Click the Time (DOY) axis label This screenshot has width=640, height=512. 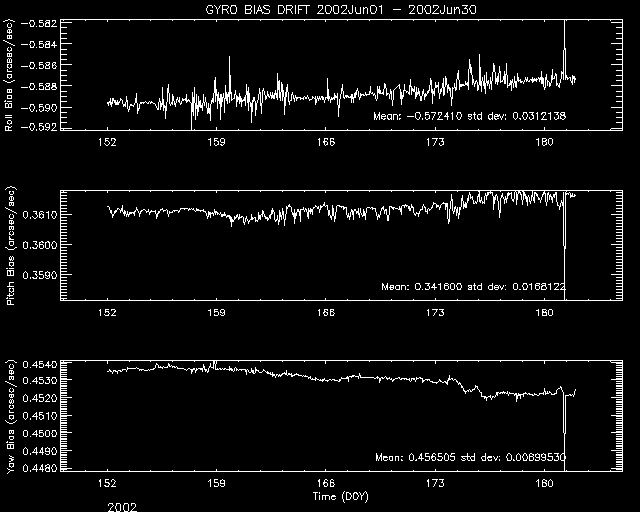coord(341,497)
